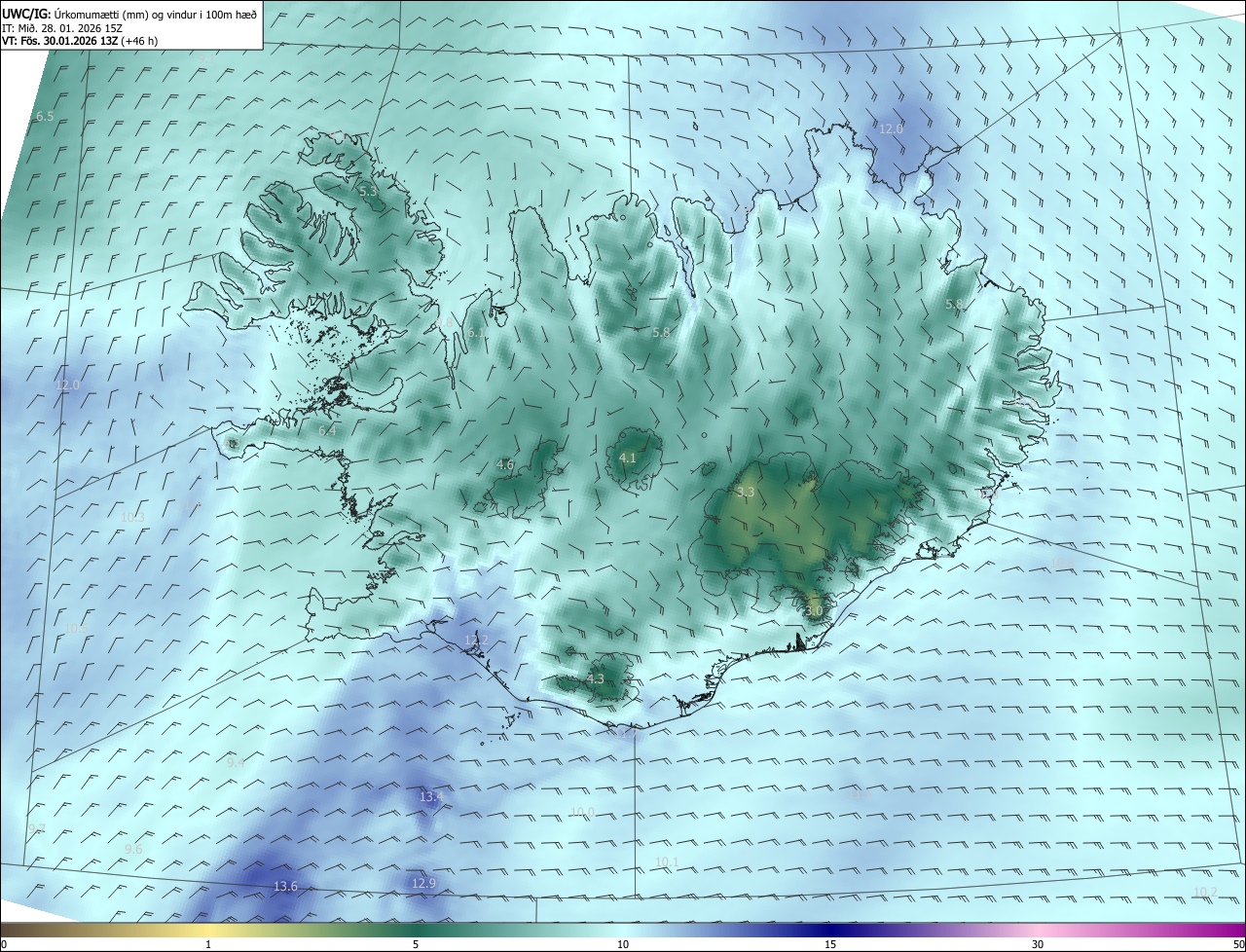This screenshot has height=952, width=1246.
Task: Click the 12.0 value off the northeast coast
Action: (x=891, y=128)
